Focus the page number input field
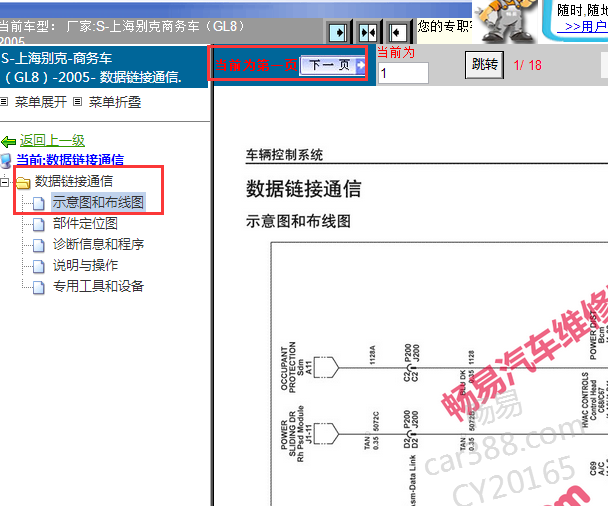This screenshot has width=608, height=506. pos(403,73)
